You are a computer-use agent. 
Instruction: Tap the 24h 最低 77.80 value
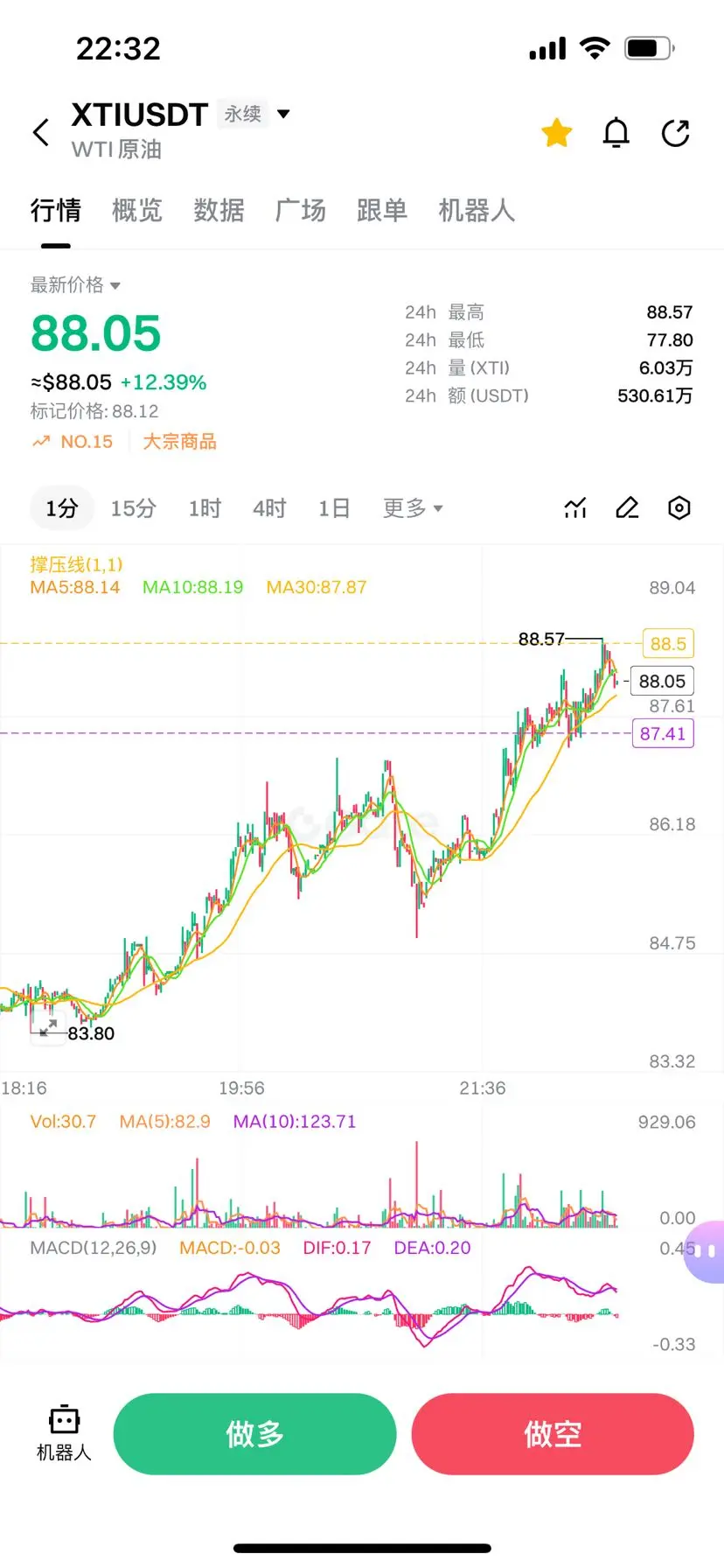point(670,340)
